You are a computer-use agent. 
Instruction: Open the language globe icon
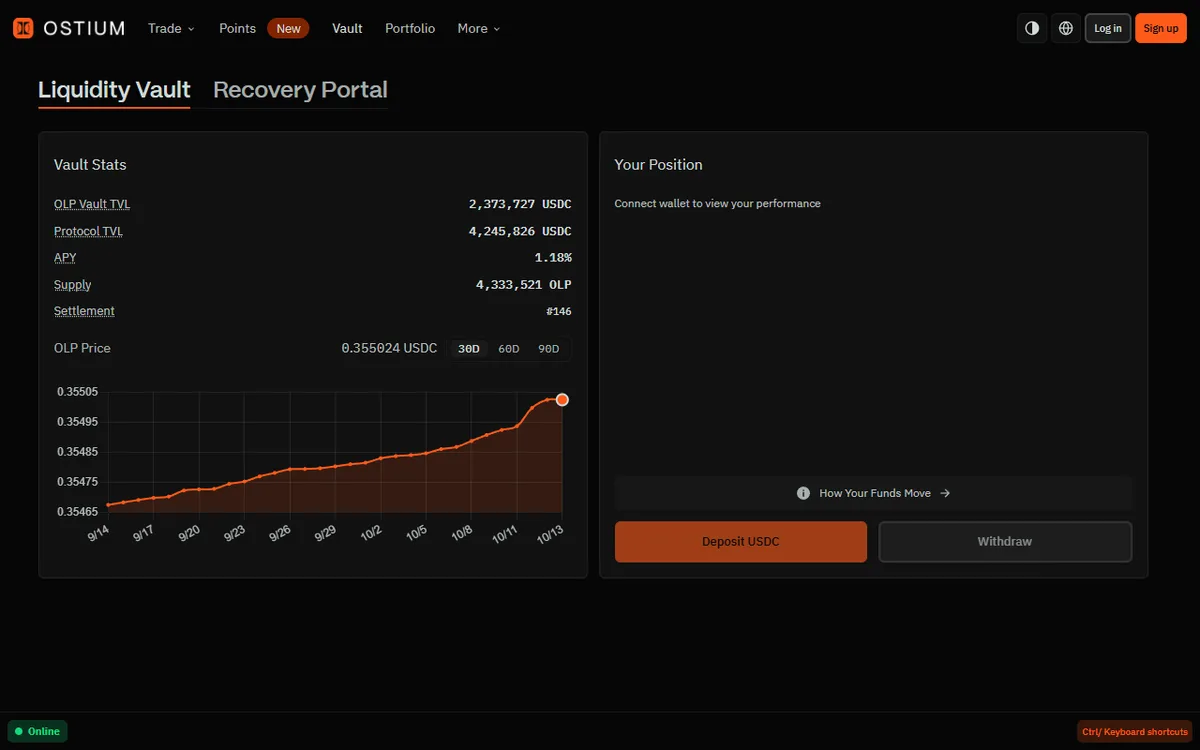[1066, 28]
